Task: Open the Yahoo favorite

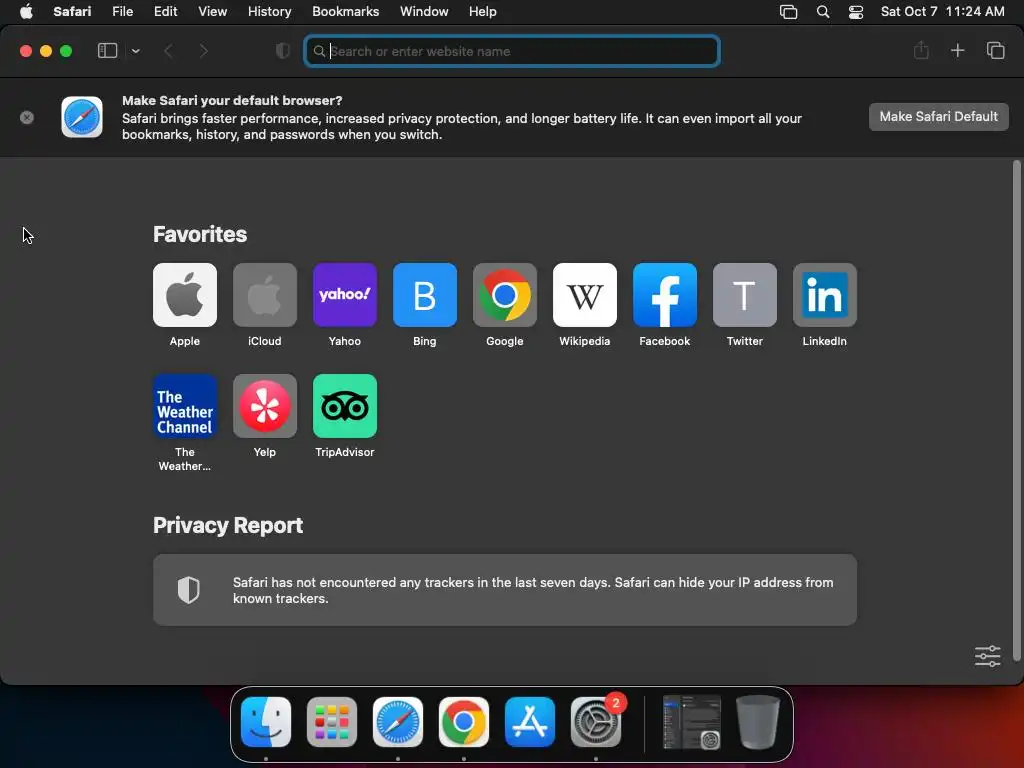Action: click(x=345, y=295)
